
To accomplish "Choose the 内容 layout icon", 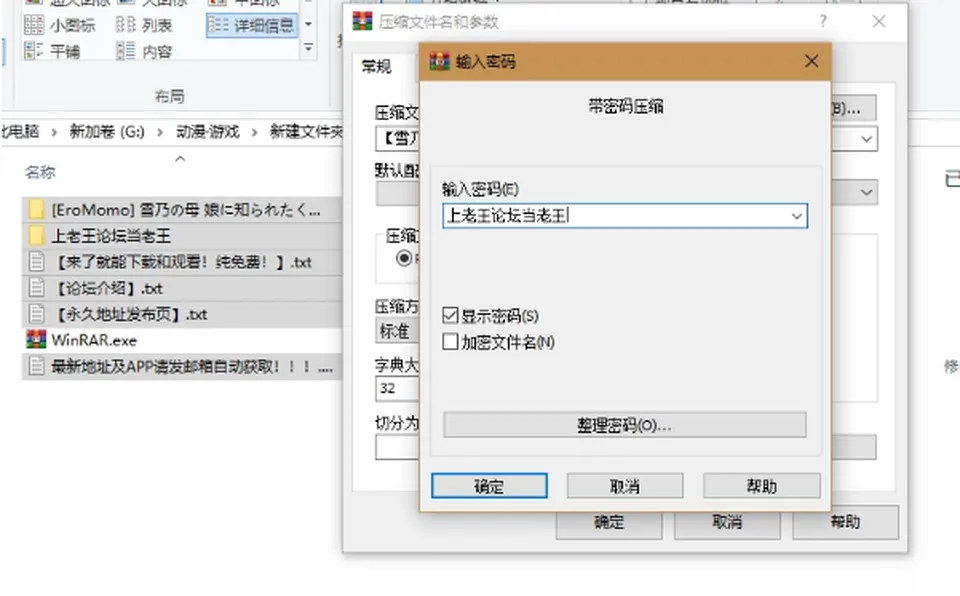I will coord(126,51).
